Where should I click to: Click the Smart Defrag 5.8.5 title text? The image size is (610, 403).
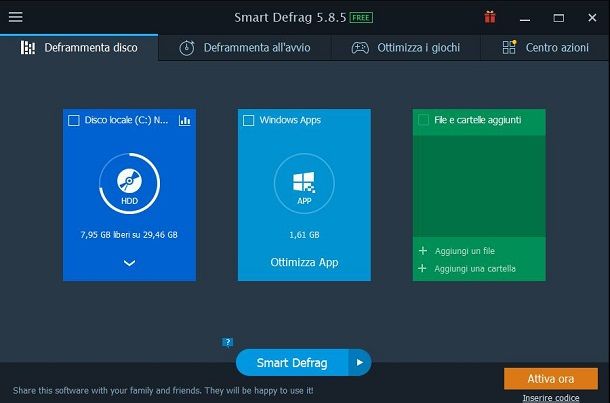pos(290,18)
